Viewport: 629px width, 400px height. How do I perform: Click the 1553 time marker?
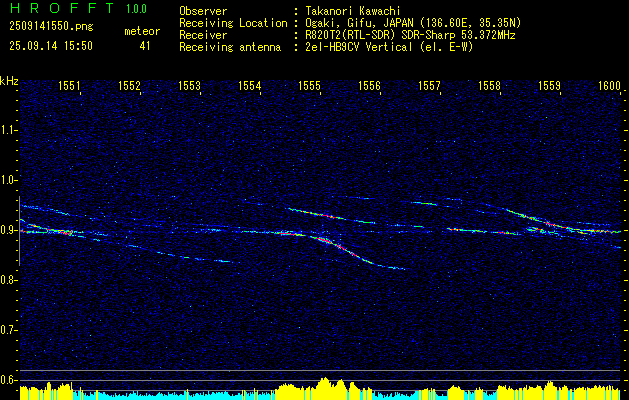tap(189, 85)
